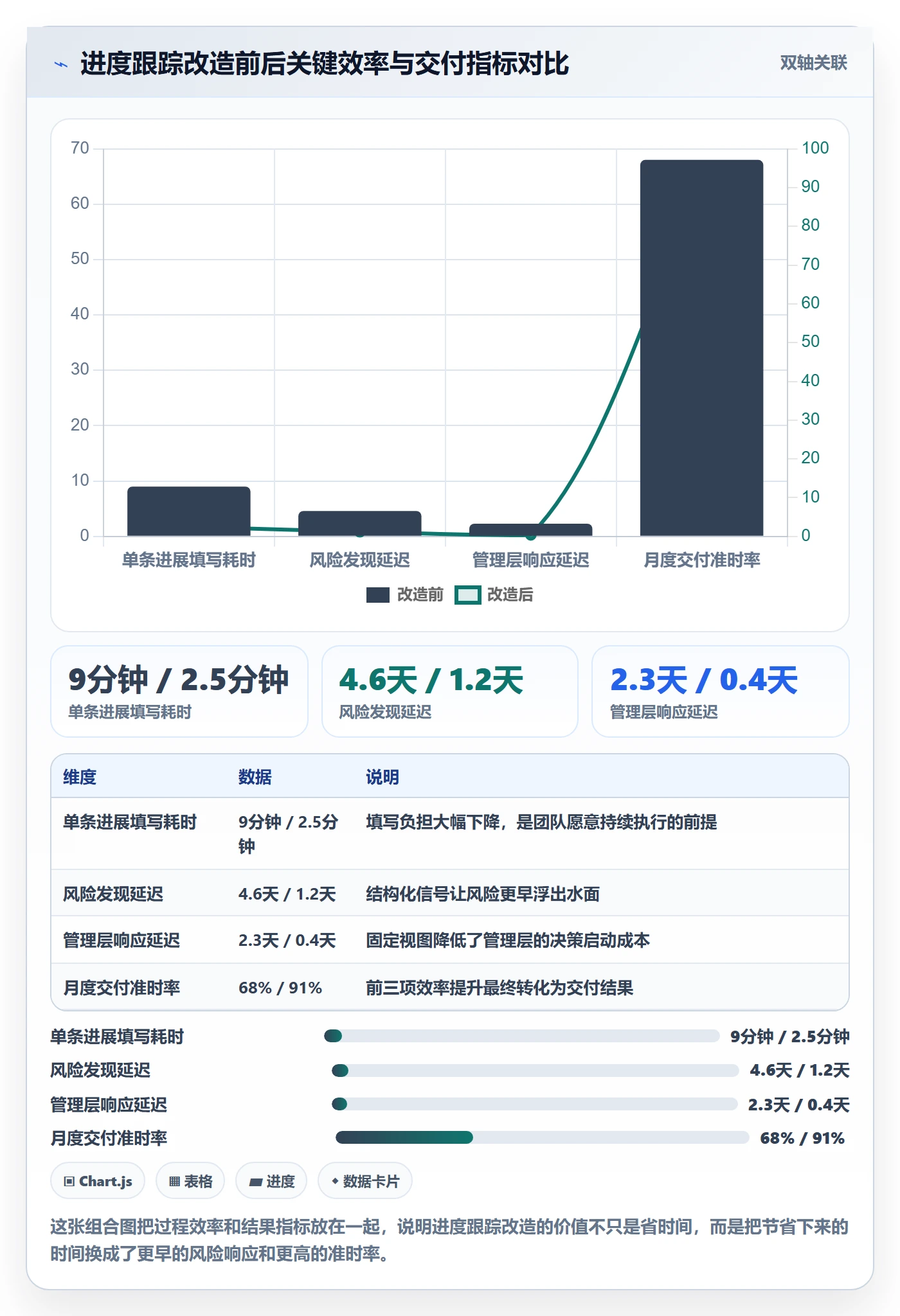The width and height of the screenshot is (900, 1316).
Task: Click the 数据 column header
Action: point(255,777)
